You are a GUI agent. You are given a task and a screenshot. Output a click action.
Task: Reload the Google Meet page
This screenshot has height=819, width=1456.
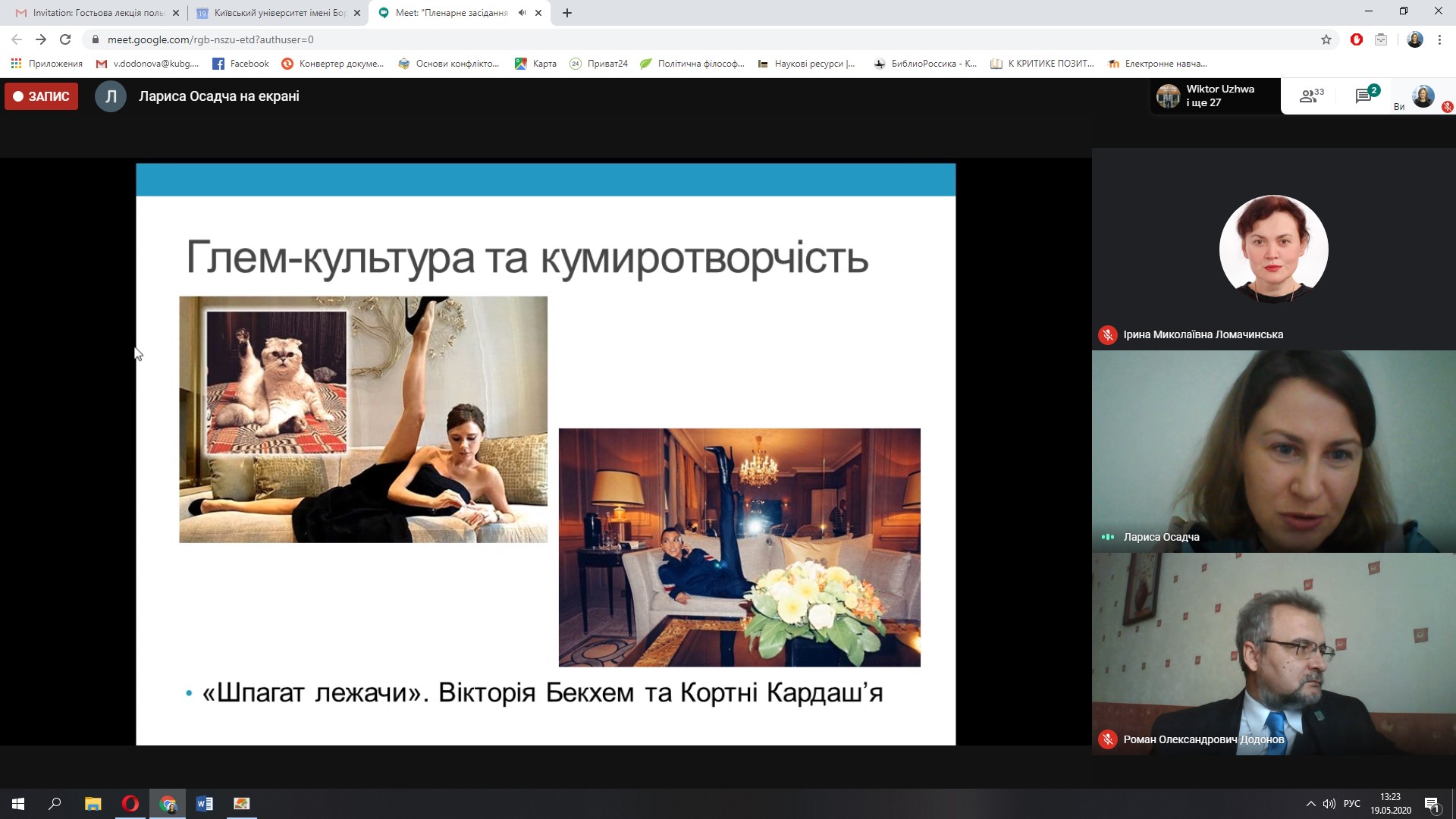(x=65, y=39)
